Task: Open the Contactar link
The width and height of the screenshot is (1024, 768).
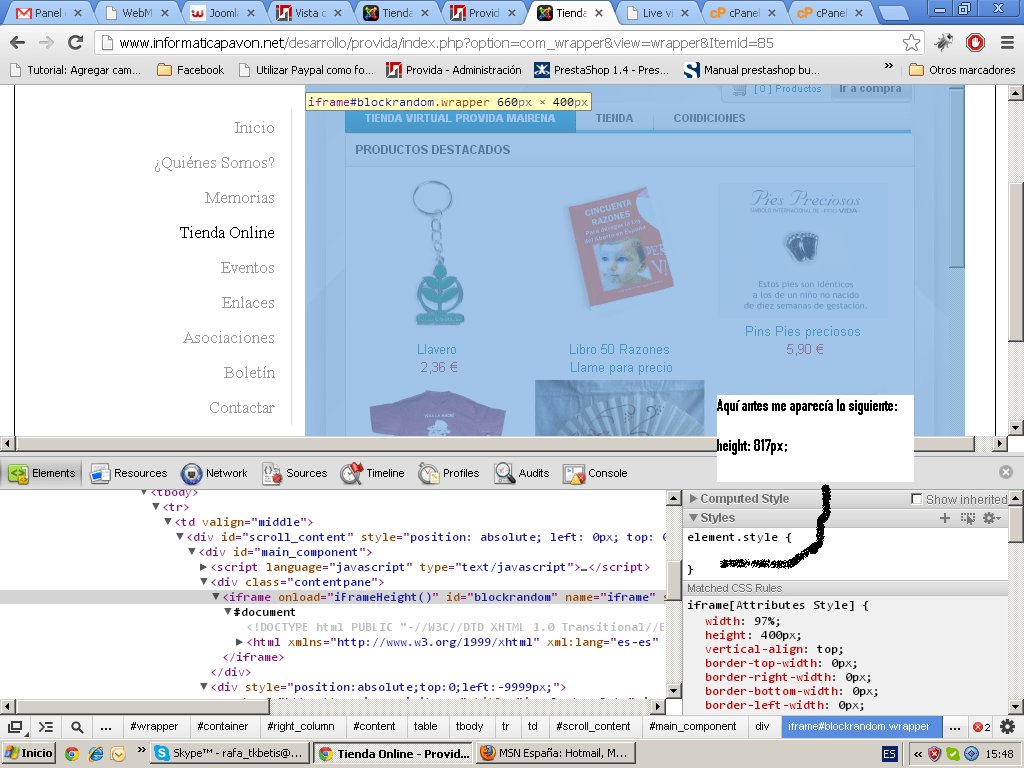Action: (x=242, y=408)
